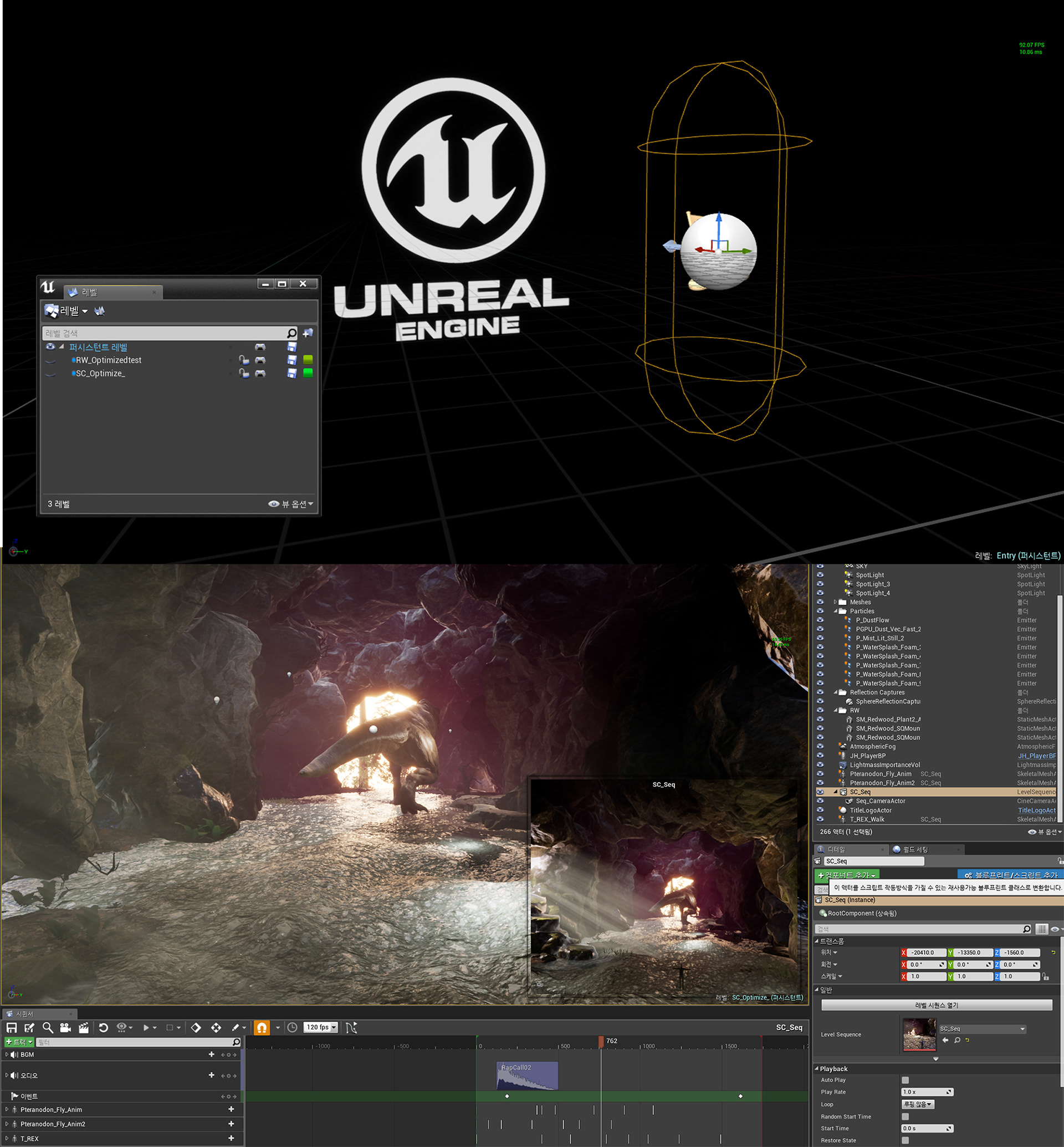Click green 컴포넌트 추가 button
This screenshot has width=1064, height=1147.
[847, 875]
